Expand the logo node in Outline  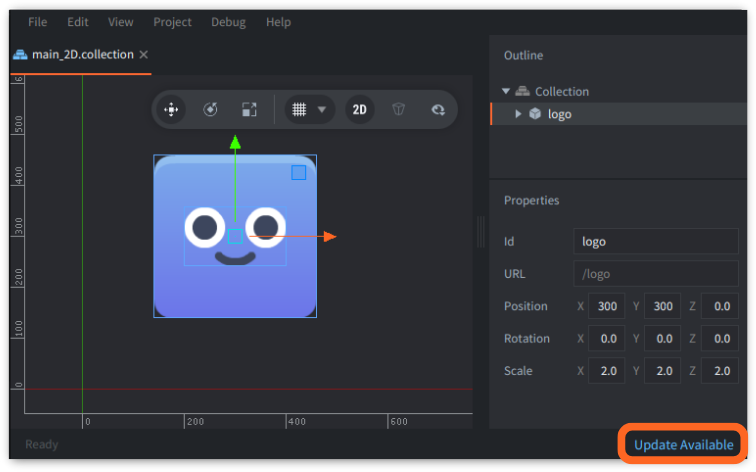click(518, 114)
